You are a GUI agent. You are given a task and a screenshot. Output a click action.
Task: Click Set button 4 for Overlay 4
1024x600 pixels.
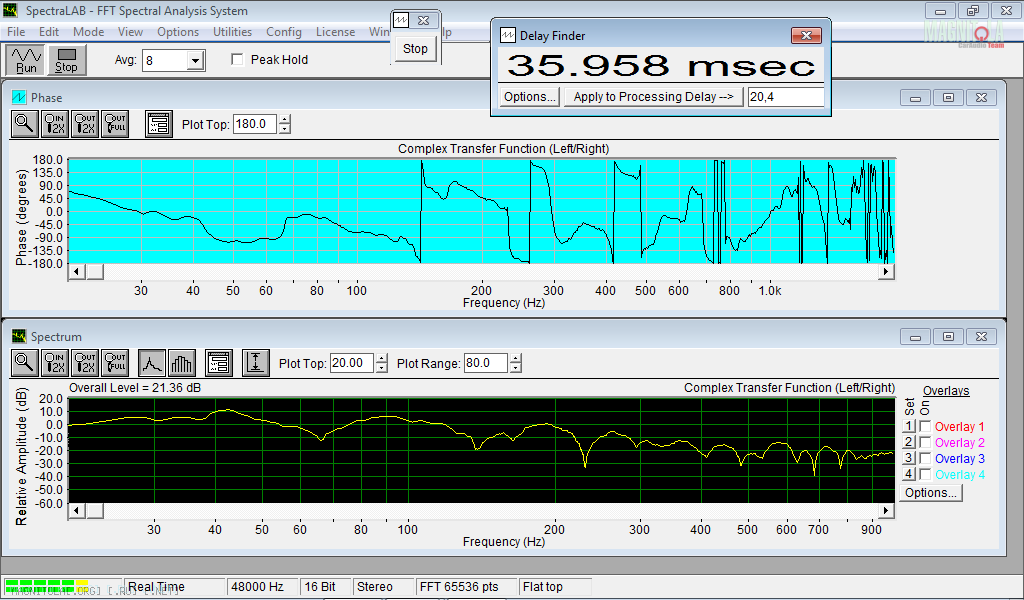pyautogui.click(x=908, y=475)
